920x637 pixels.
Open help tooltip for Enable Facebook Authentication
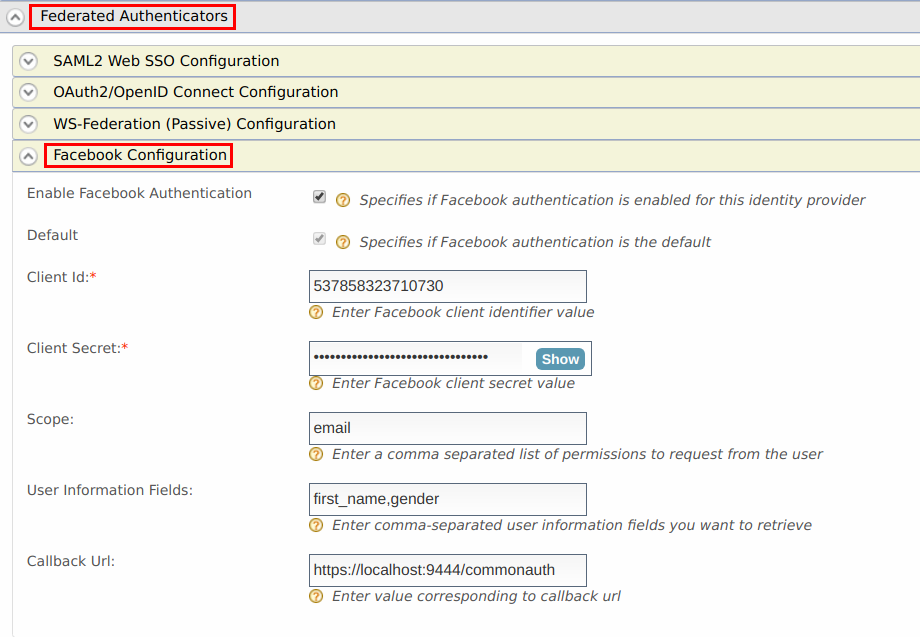[x=343, y=200]
